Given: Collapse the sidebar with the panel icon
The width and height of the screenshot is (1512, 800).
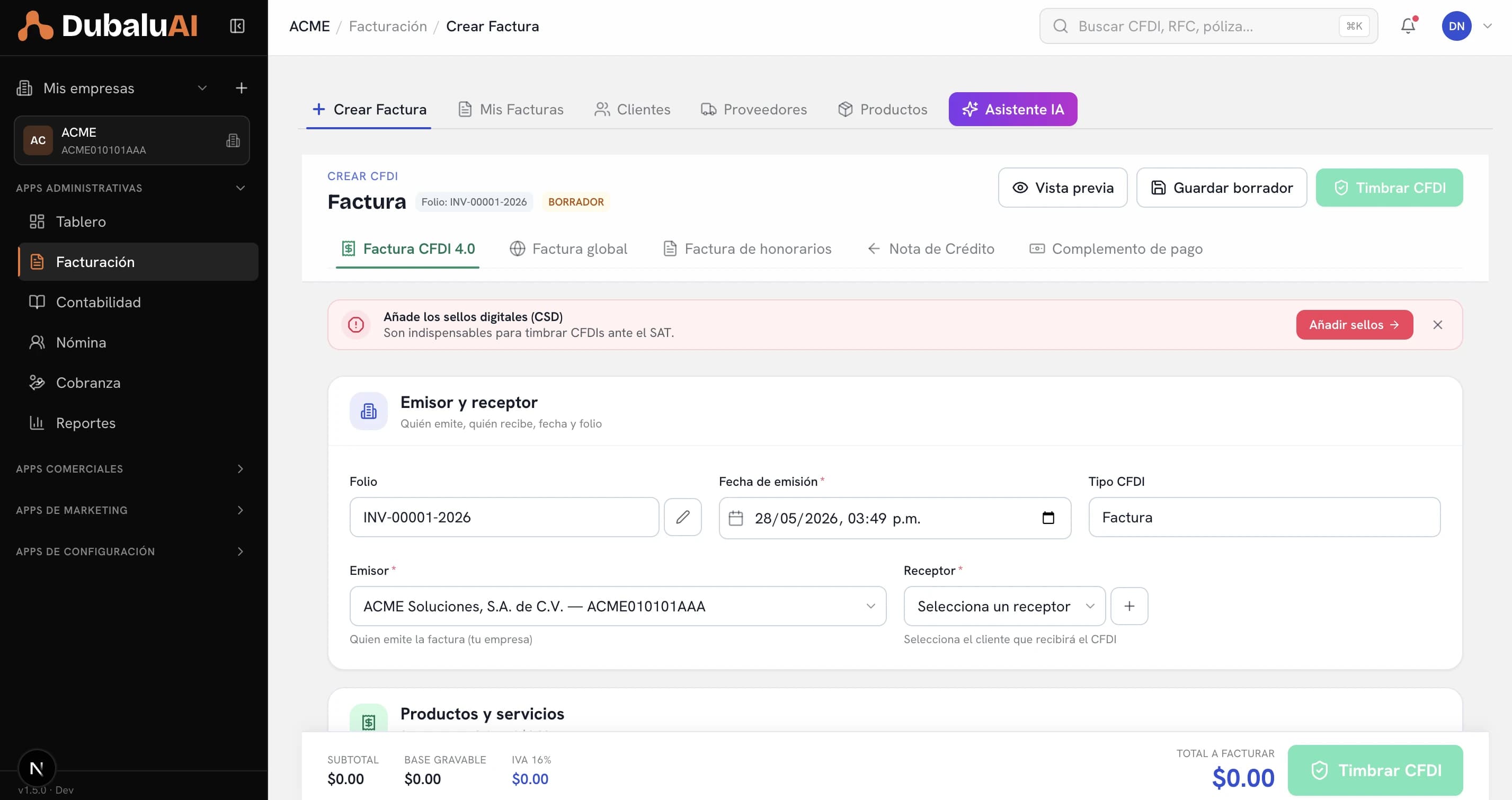Looking at the screenshot, I should pyautogui.click(x=237, y=26).
